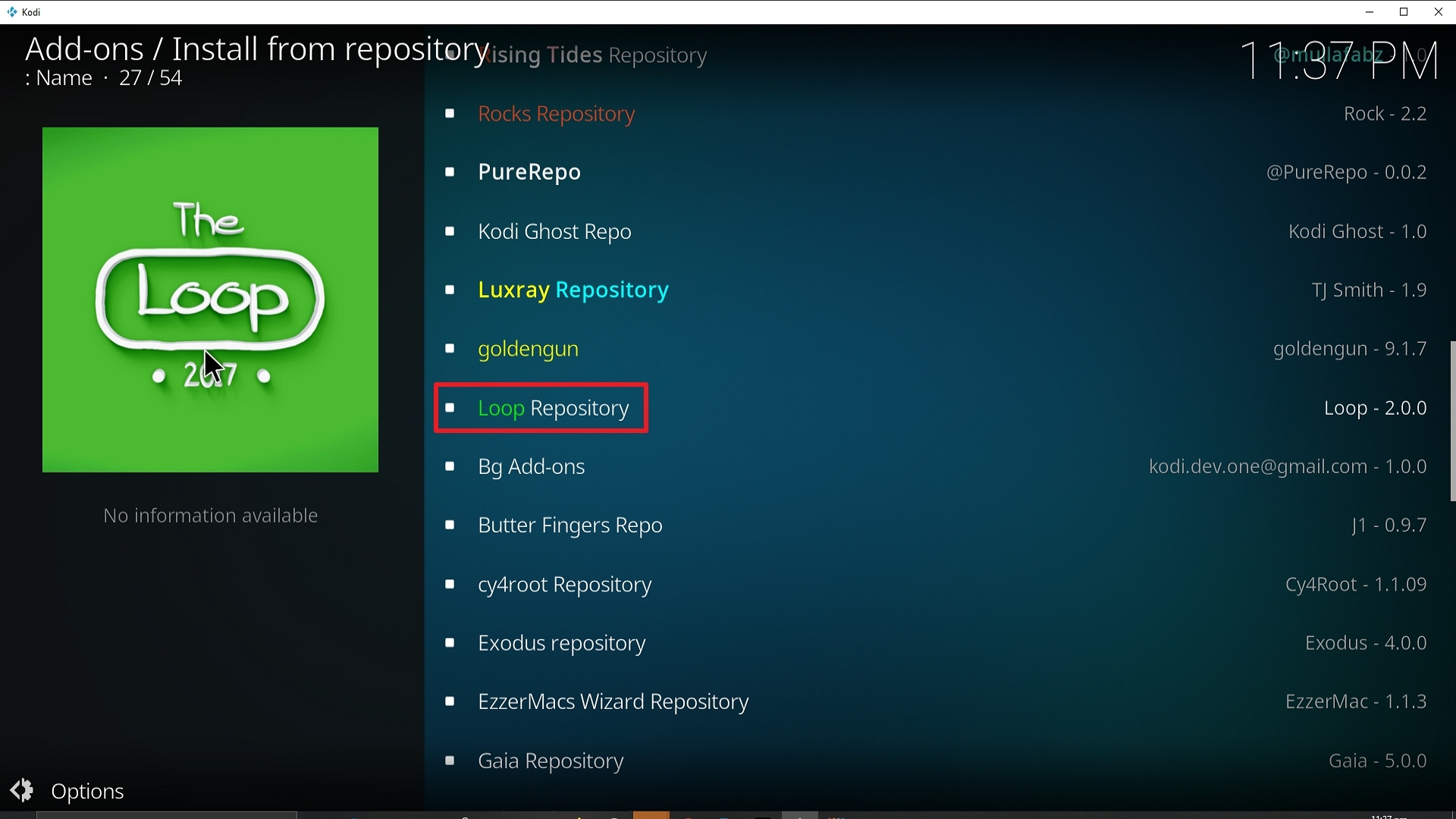Click kodi.dev.one@gmail.com - 1.0.0 text
The image size is (1456, 819).
(x=1288, y=466)
